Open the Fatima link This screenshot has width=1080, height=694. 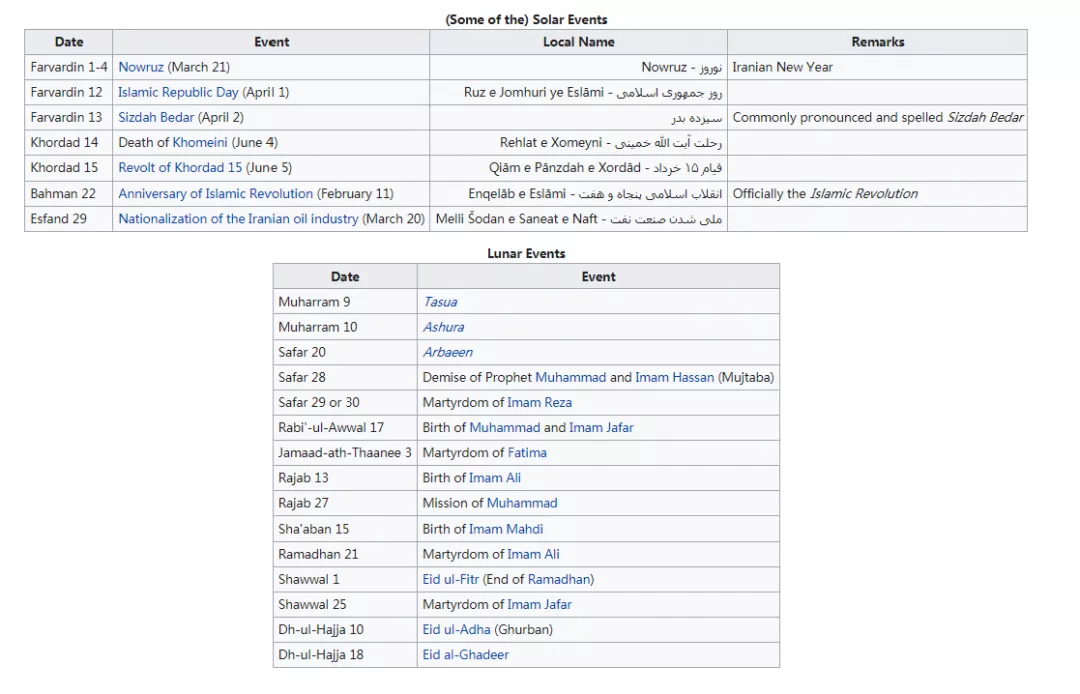[527, 453]
